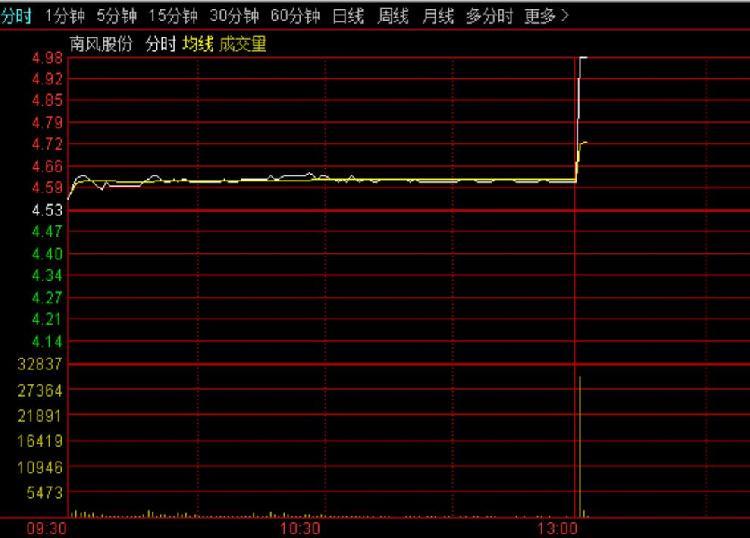The image size is (750, 538).
Task: Click the 4.92 price axis label
Action: 47,79
